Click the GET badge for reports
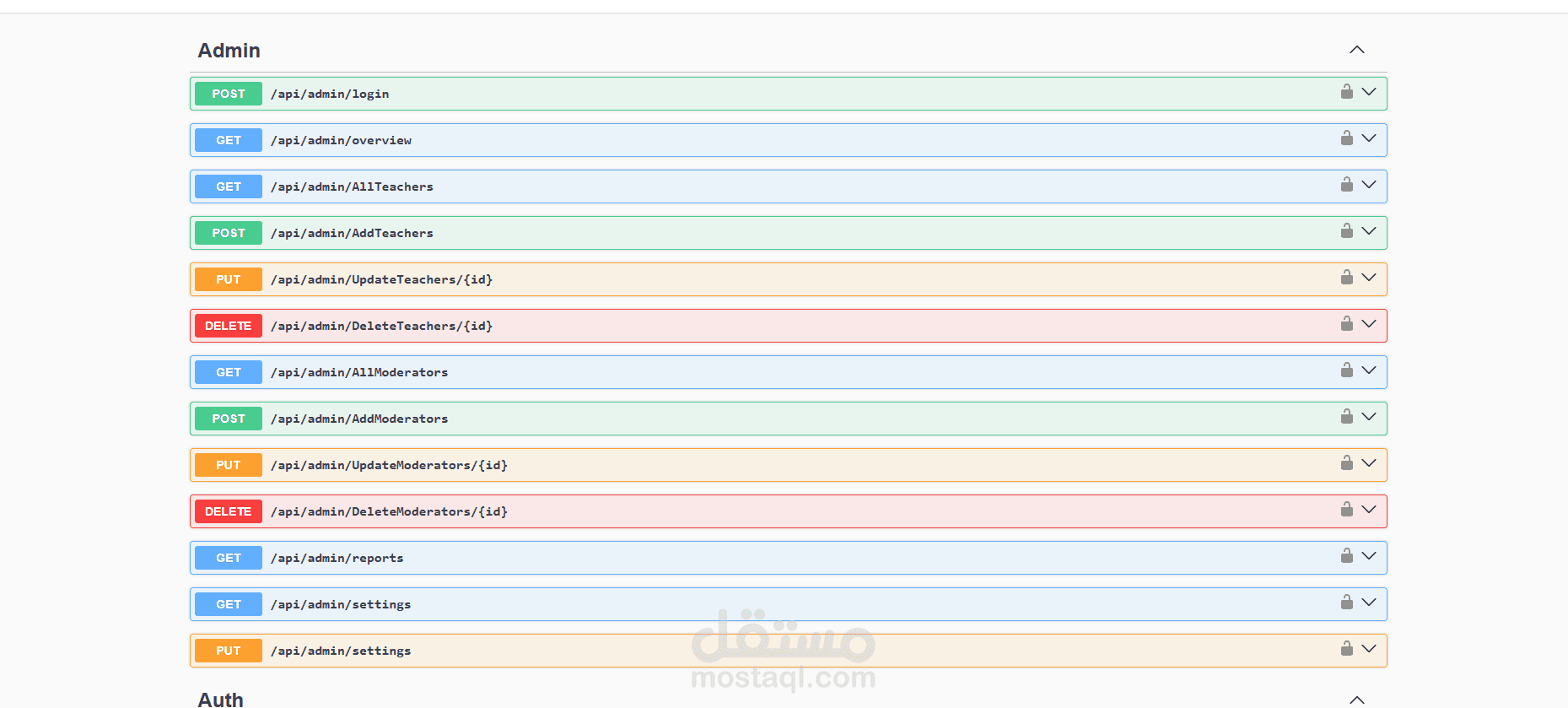The width and height of the screenshot is (1568, 708). tap(229, 558)
